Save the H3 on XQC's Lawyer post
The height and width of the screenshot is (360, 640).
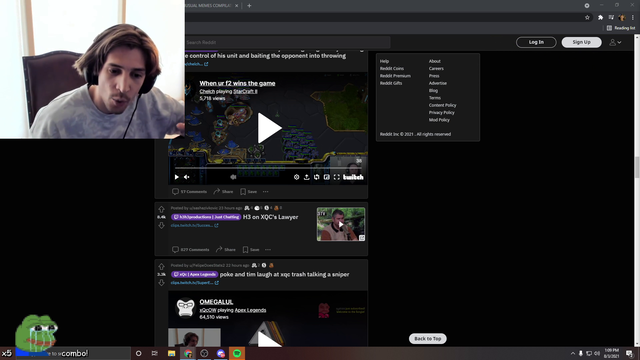(251, 249)
